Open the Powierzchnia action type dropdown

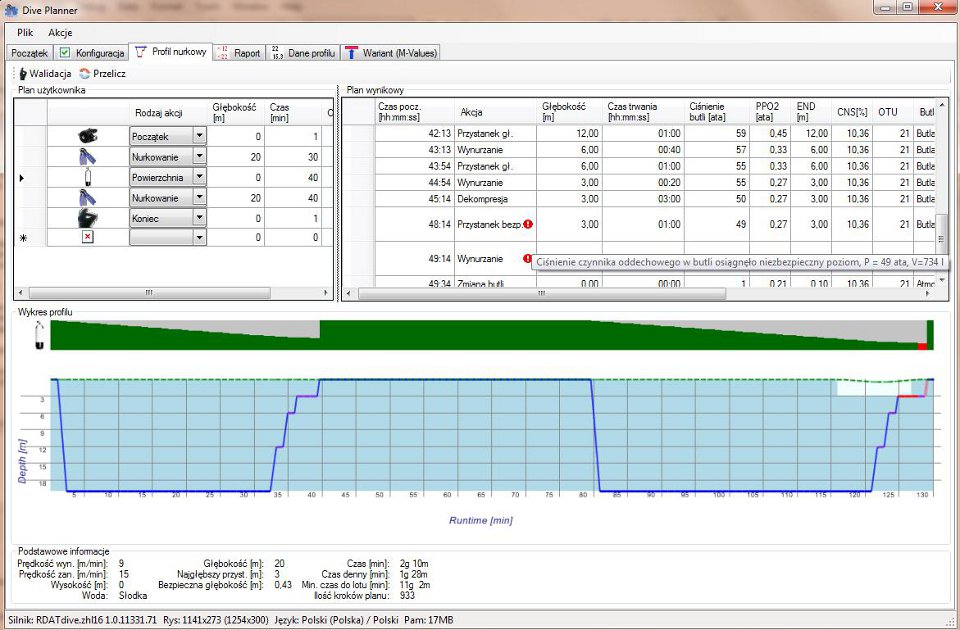tap(199, 176)
